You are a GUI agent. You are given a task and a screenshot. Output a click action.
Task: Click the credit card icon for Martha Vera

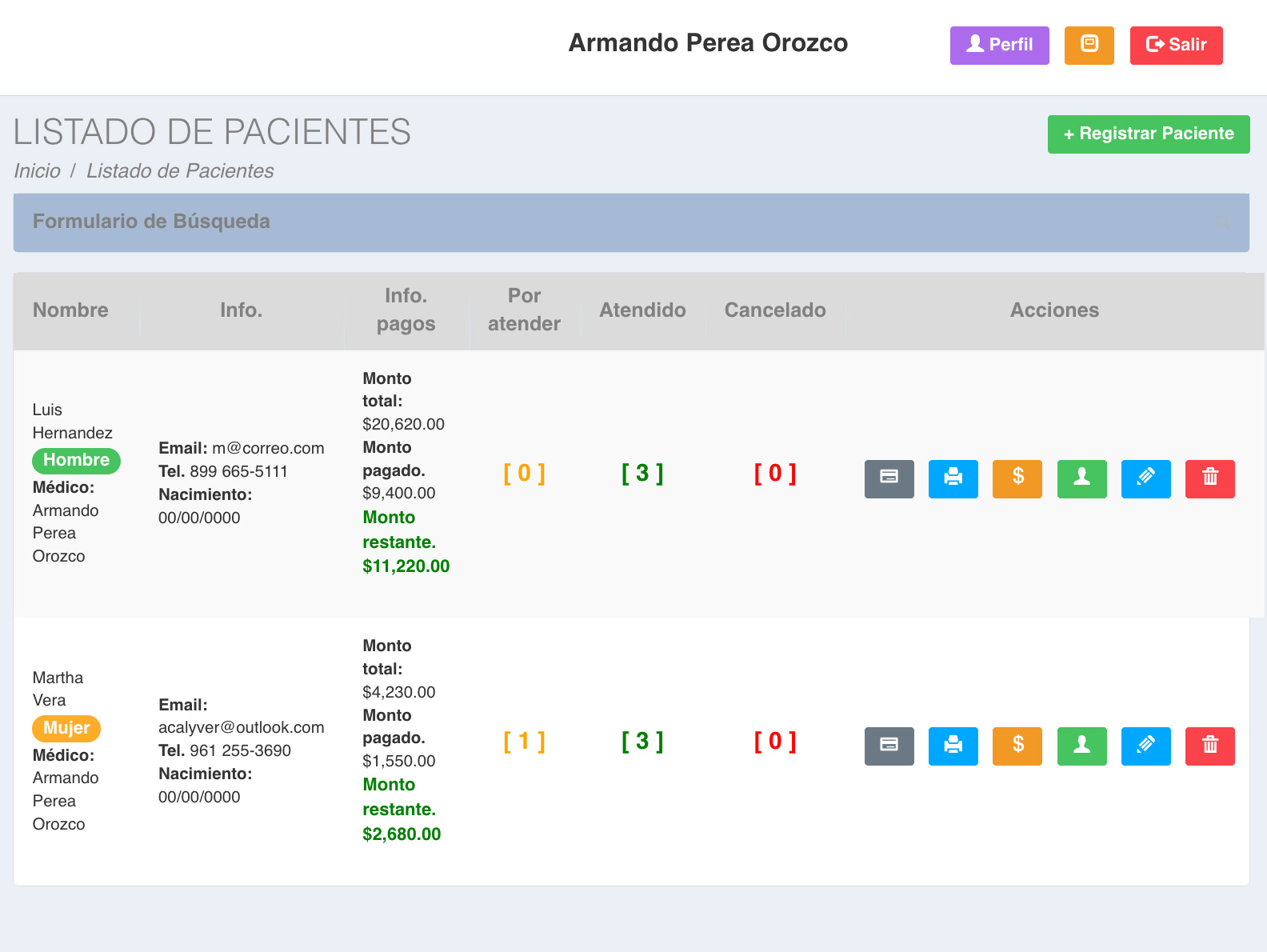pyautogui.click(x=889, y=746)
